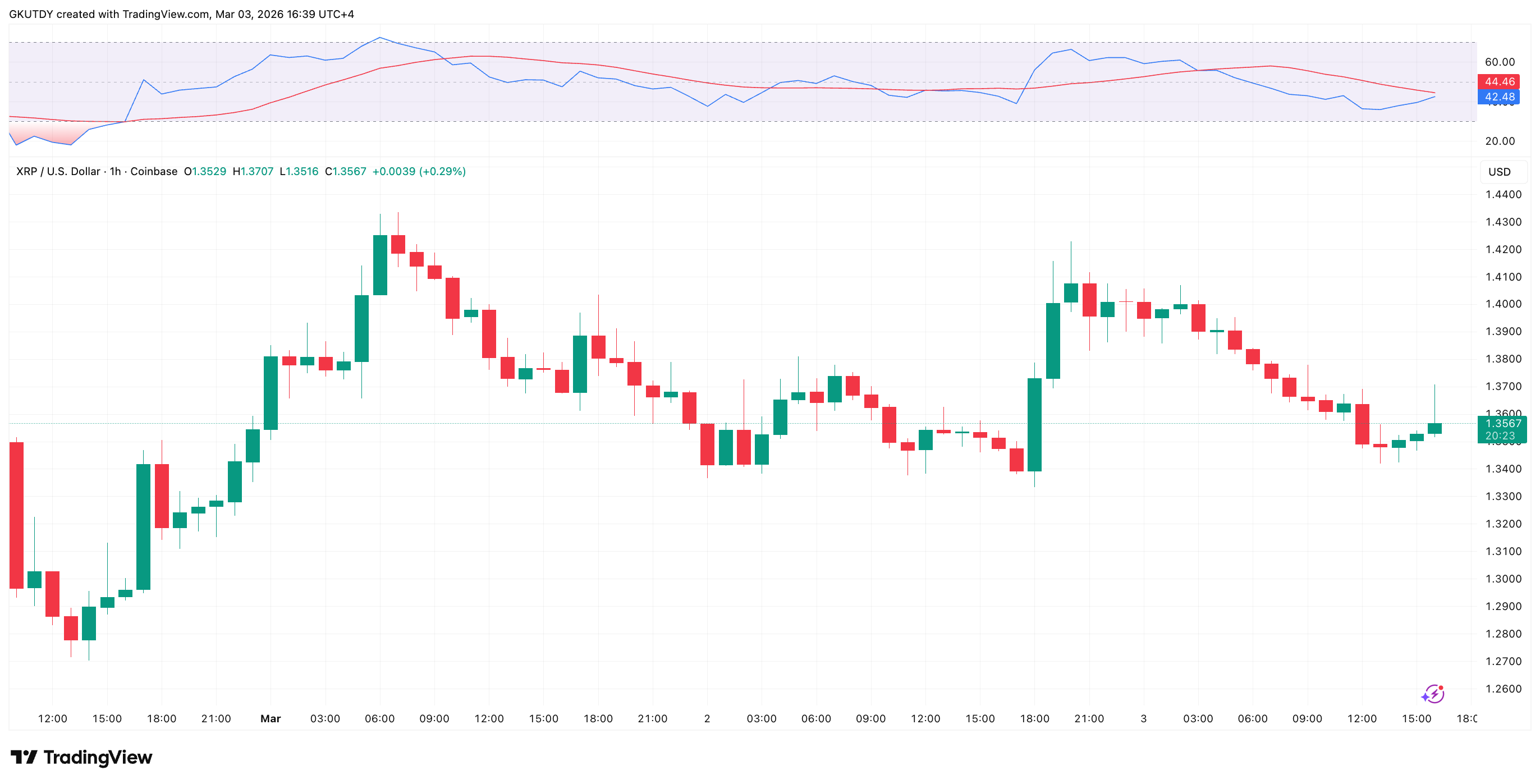This screenshot has height=784, width=1540.
Task: Click the blue 42.48 indicator value label
Action: click(1498, 97)
